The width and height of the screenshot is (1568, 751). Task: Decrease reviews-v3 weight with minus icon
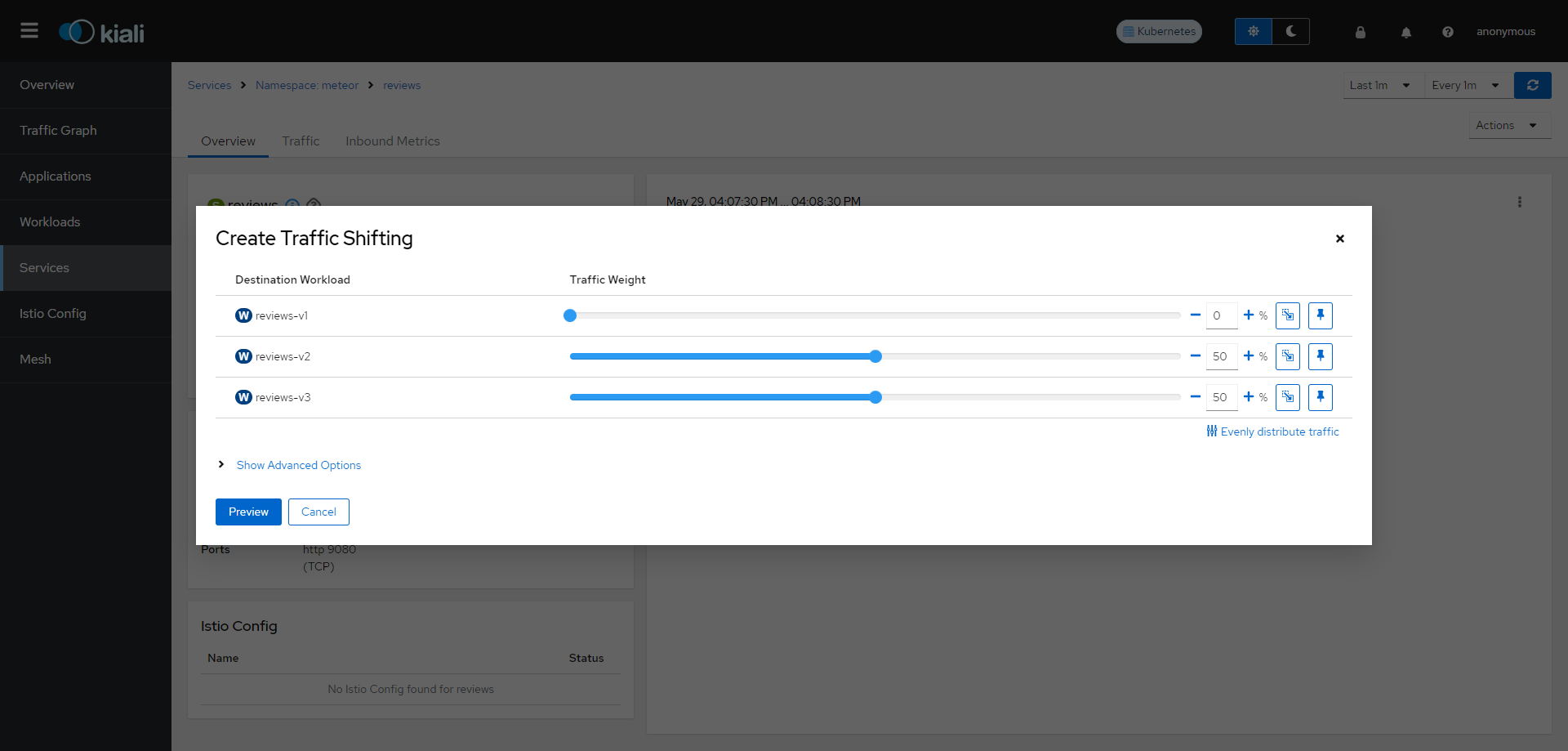pyautogui.click(x=1196, y=397)
